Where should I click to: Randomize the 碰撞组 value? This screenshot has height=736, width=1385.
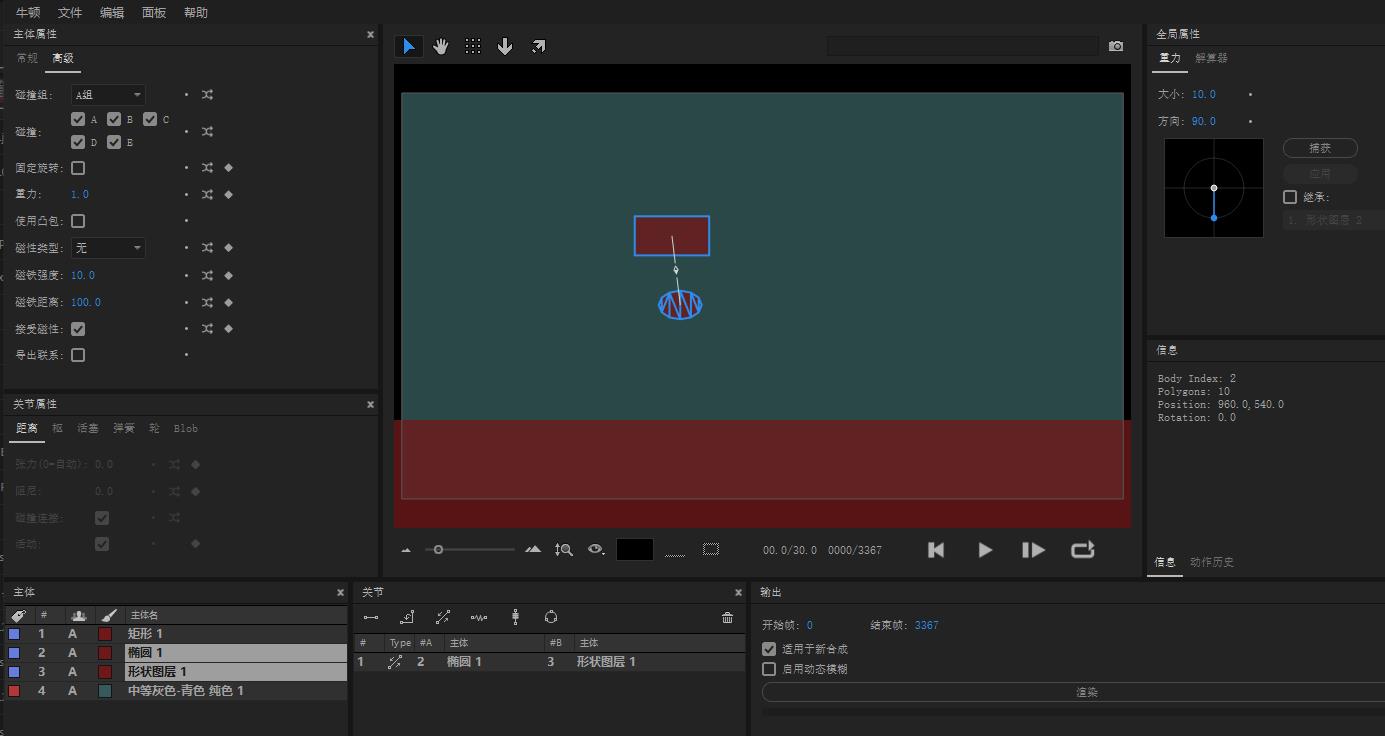coord(207,95)
